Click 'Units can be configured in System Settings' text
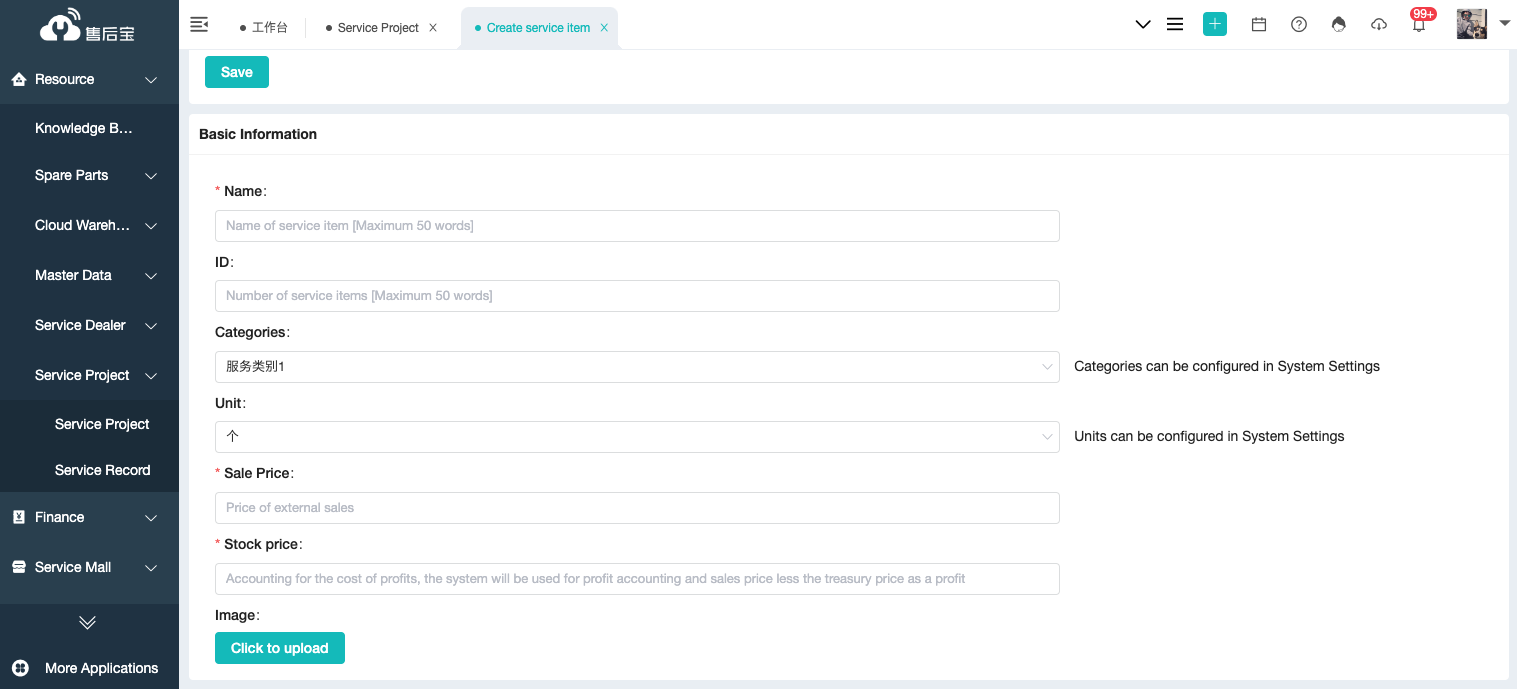This screenshot has height=689, width=1517. 1209,436
